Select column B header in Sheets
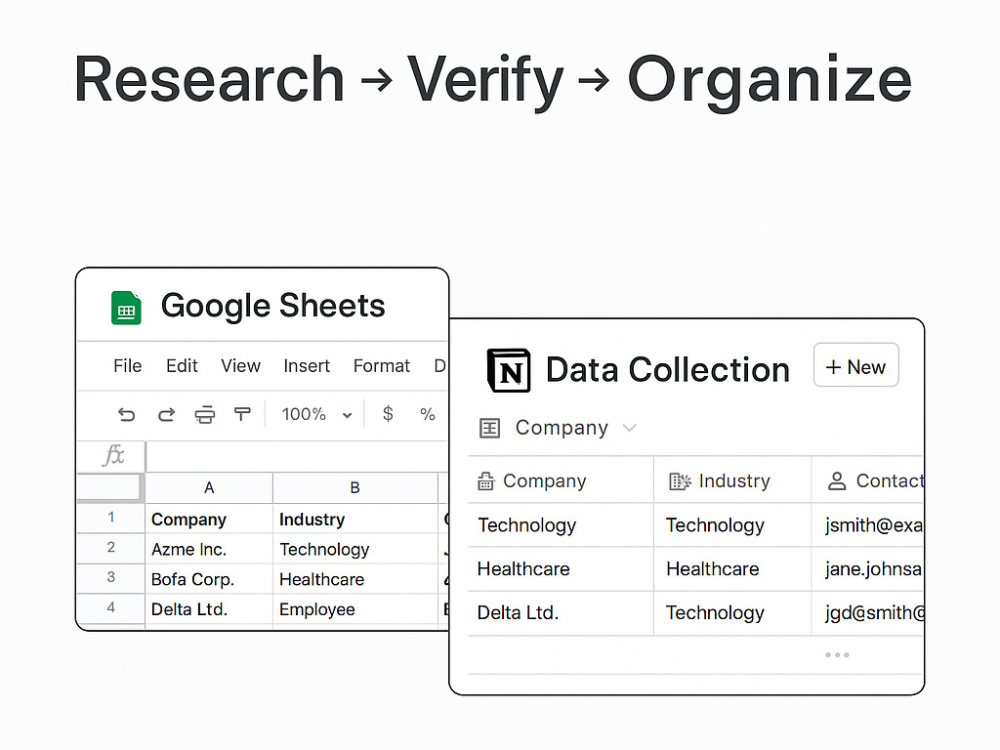1000x750 pixels. coord(355,488)
